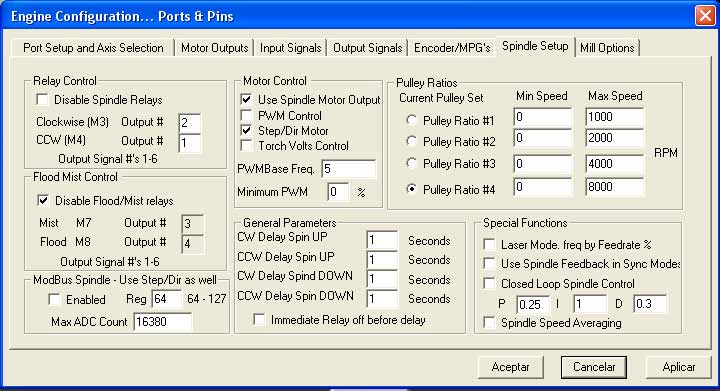
Task: Enable Closed Loop Spindle Control
Action: click(x=489, y=283)
